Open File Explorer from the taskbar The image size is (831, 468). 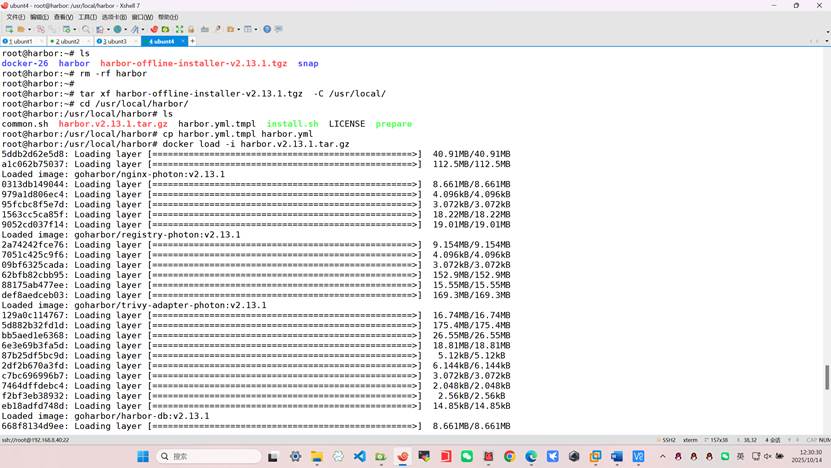tap(317, 456)
